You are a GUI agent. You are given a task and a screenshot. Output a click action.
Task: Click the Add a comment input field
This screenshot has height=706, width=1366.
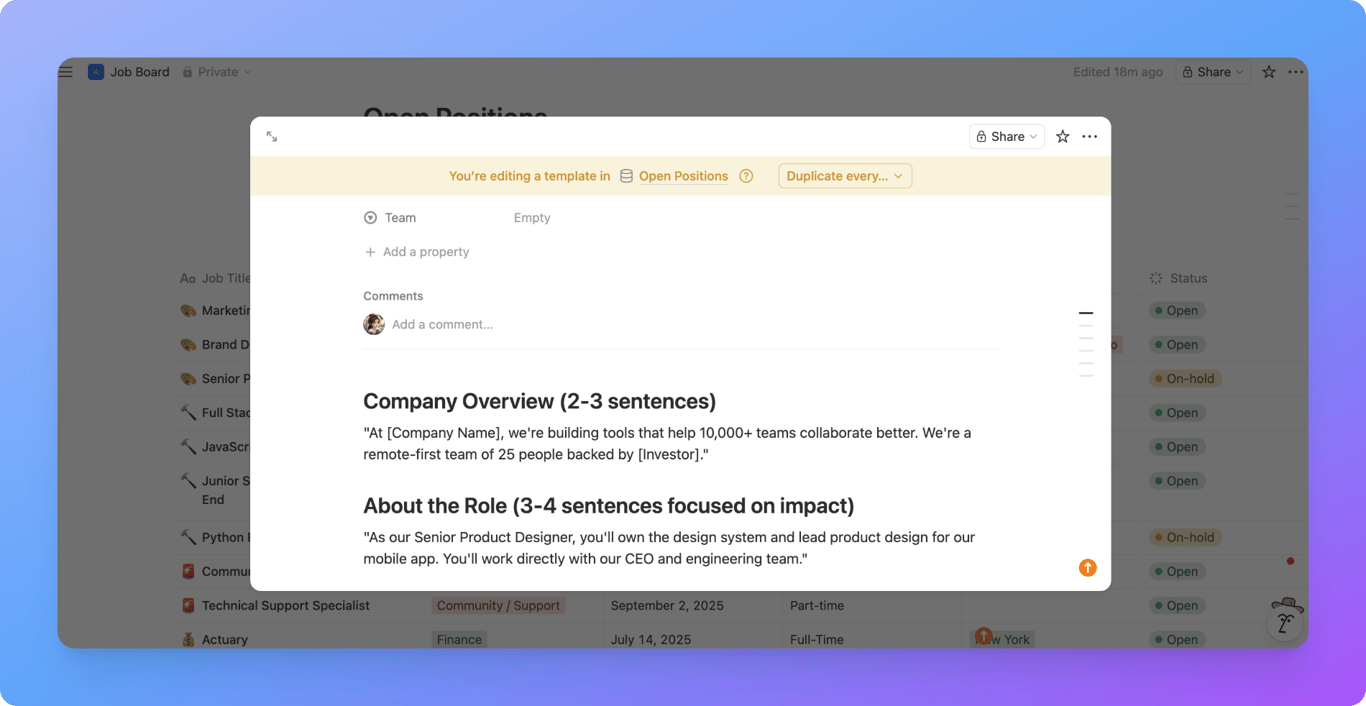pos(443,324)
